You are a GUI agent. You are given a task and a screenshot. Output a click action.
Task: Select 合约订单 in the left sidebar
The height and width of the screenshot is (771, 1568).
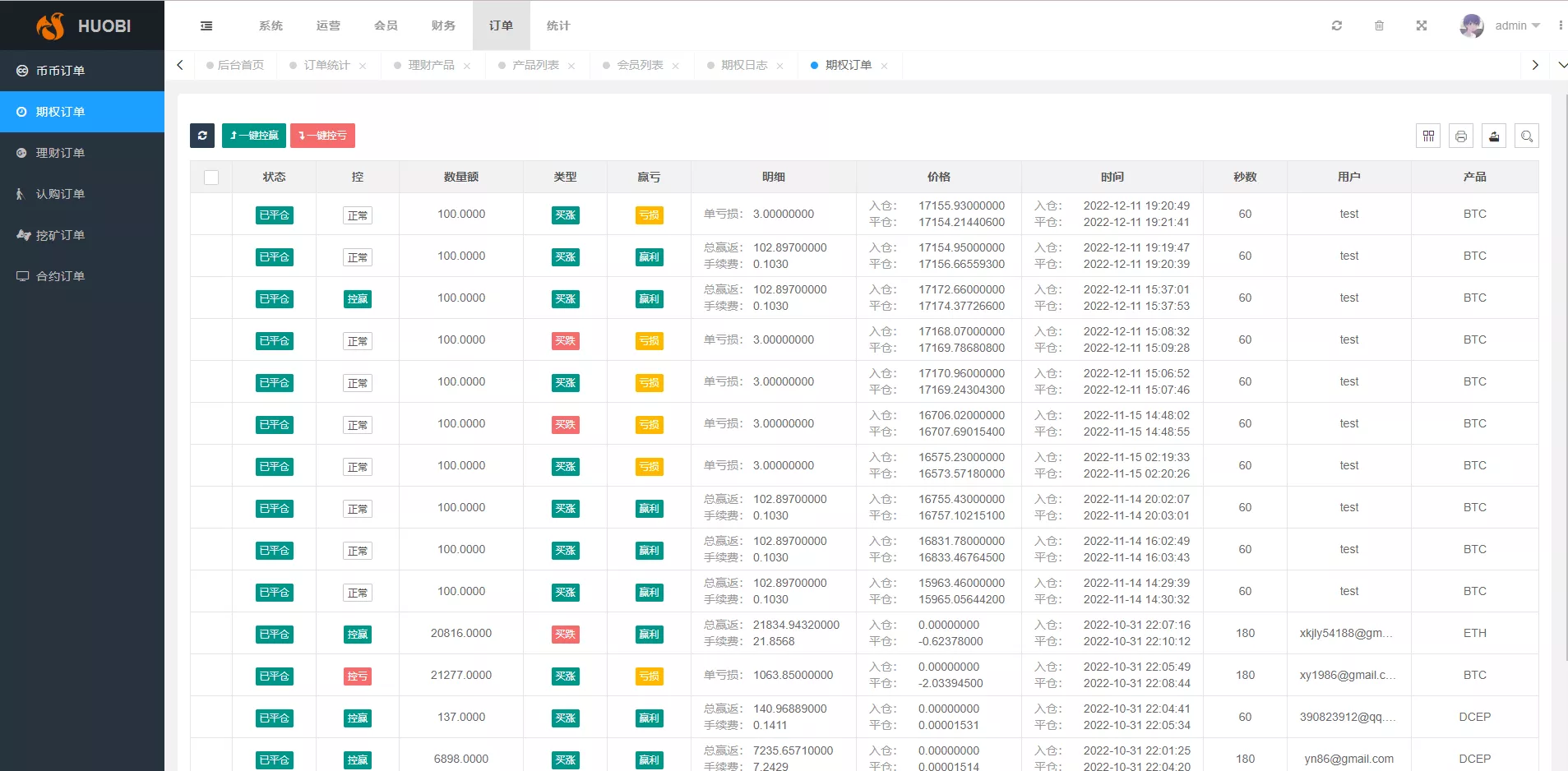point(59,276)
